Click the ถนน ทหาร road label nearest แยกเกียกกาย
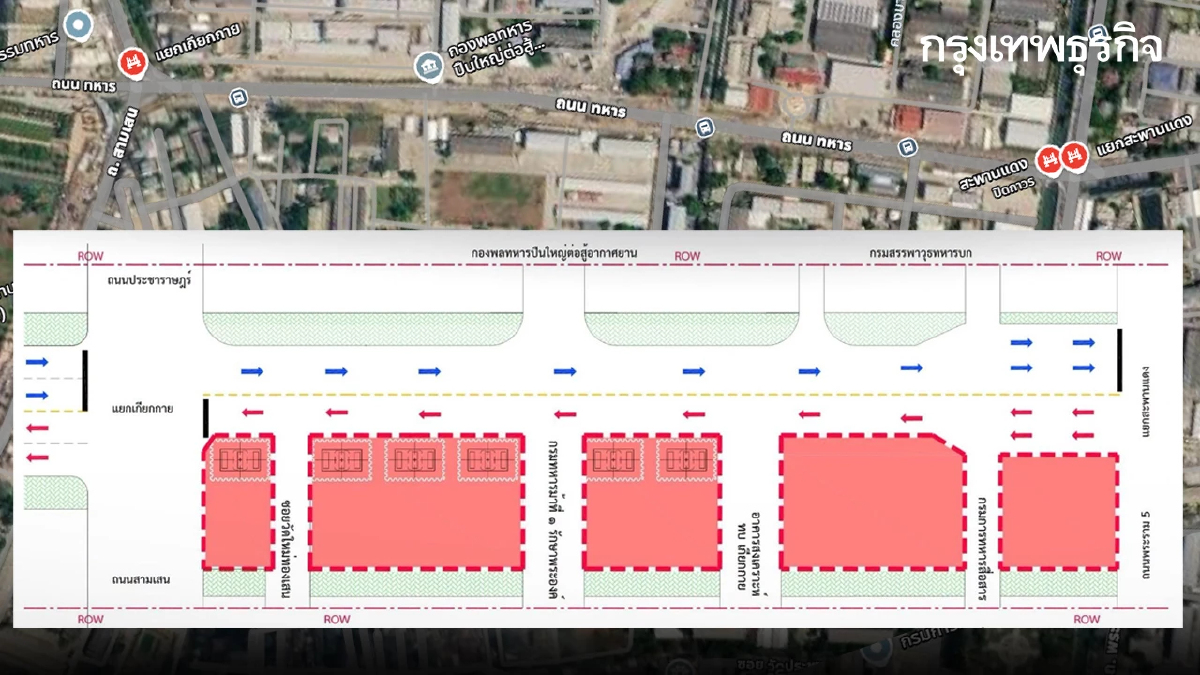The width and height of the screenshot is (1200, 675). point(84,87)
